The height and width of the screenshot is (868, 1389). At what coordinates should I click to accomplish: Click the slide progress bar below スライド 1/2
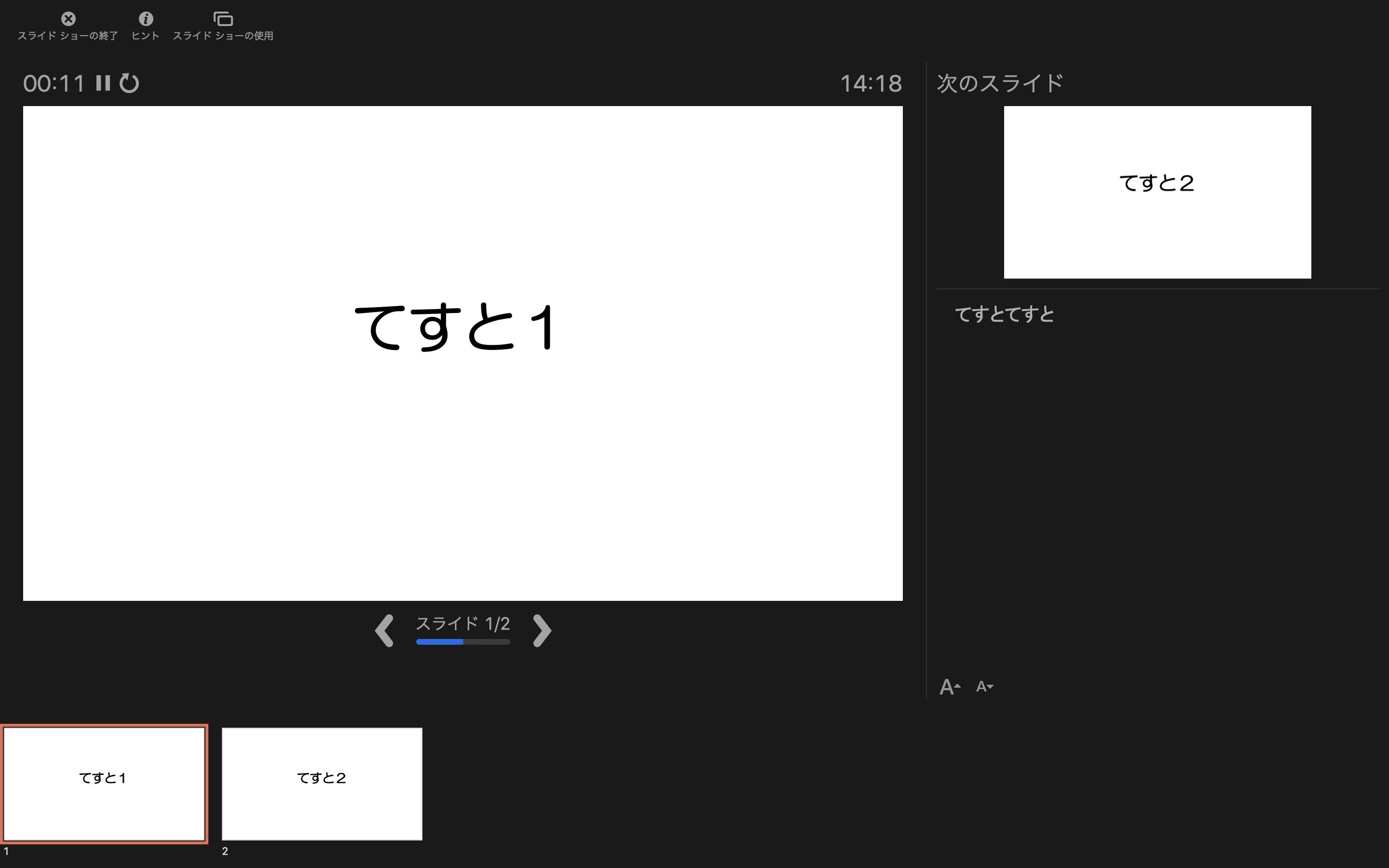coord(463,642)
